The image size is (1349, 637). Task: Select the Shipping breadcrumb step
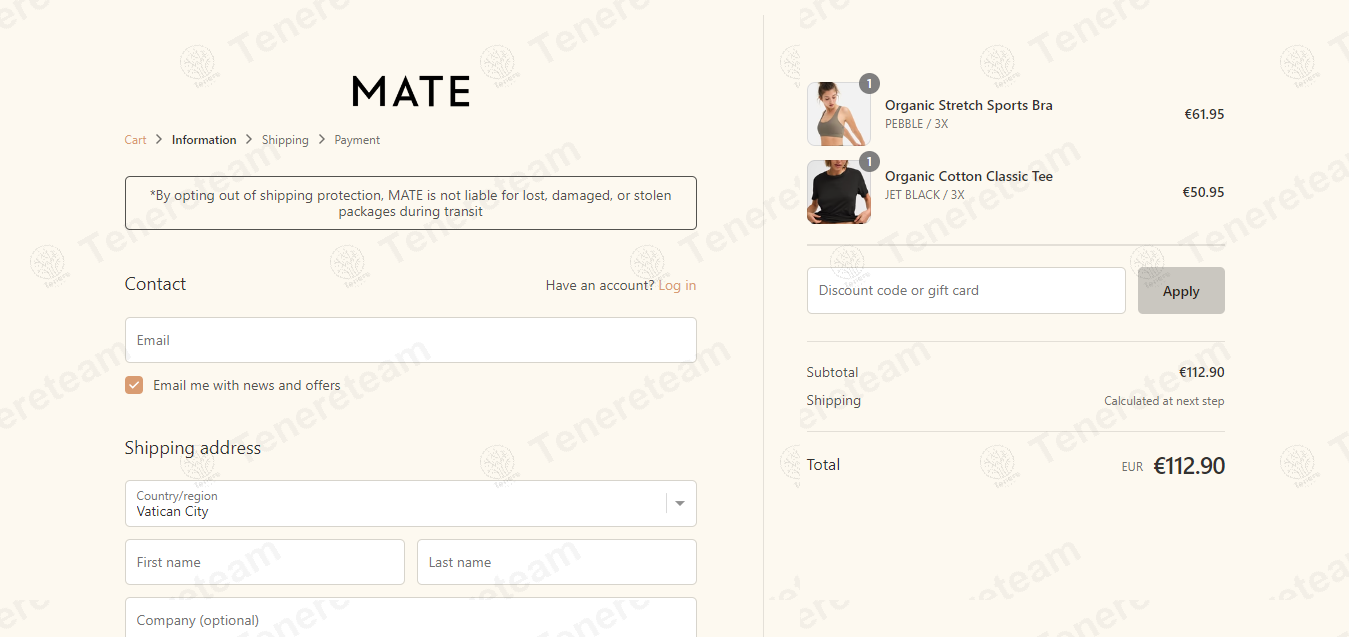pos(285,140)
